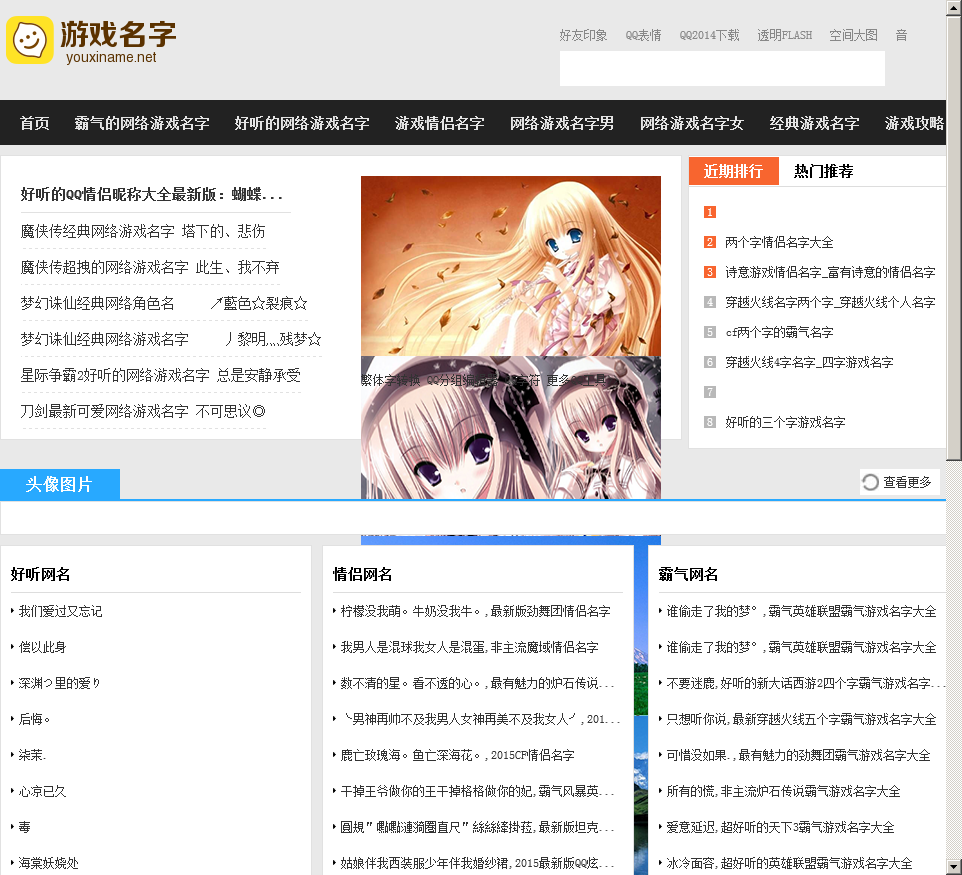Open 爱意延迟 天下3 article
Image resolution: width=962 pixels, height=875 pixels.
[780, 827]
